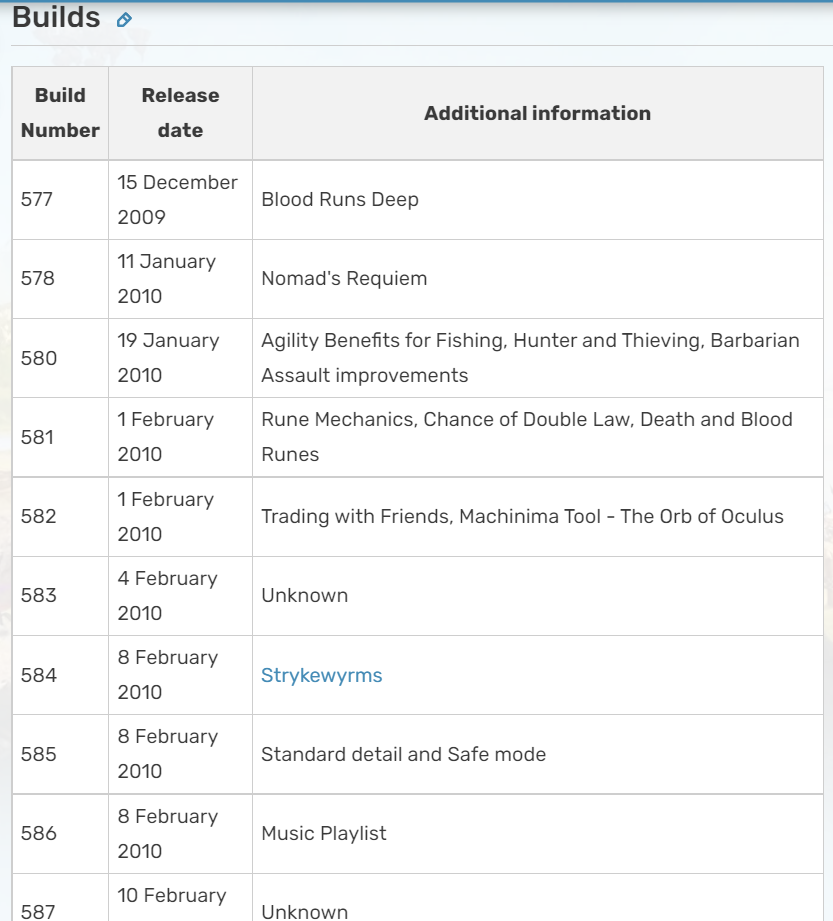Click build number 584 cell
The width and height of the screenshot is (833, 921).
[x=61, y=675]
